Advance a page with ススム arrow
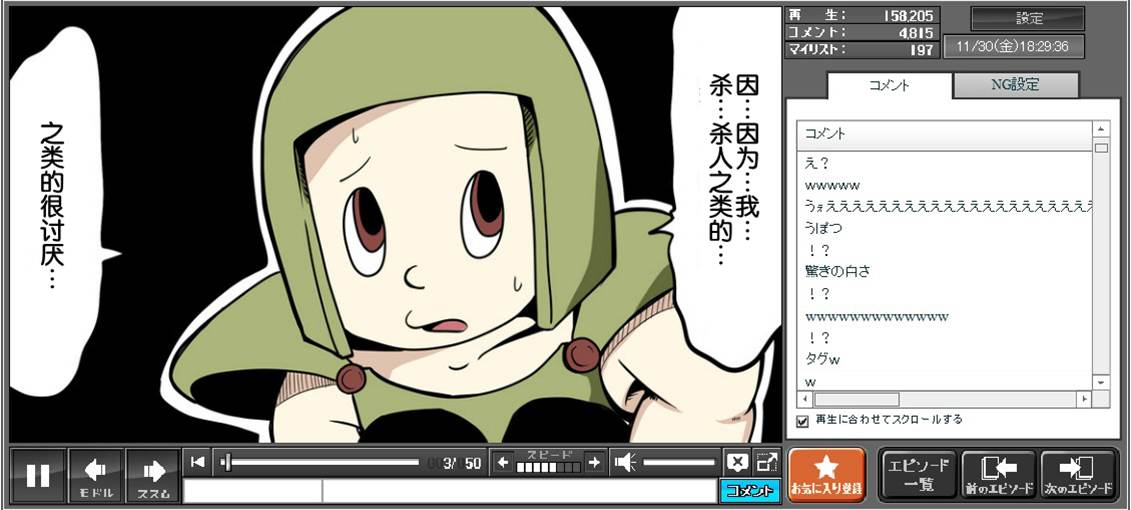Image resolution: width=1131 pixels, height=510 pixels. pos(153,476)
